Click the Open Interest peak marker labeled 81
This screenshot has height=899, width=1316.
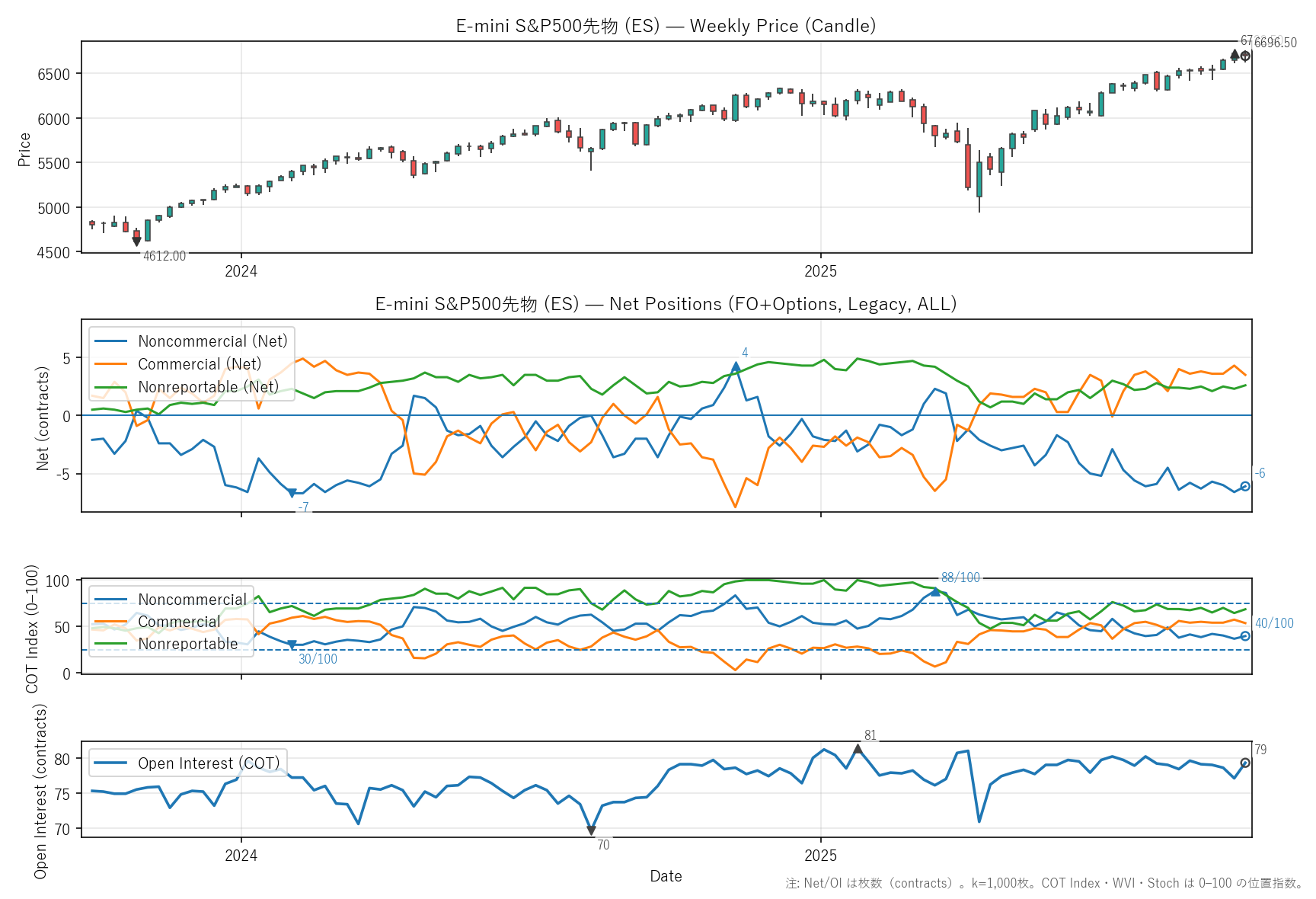(x=858, y=750)
